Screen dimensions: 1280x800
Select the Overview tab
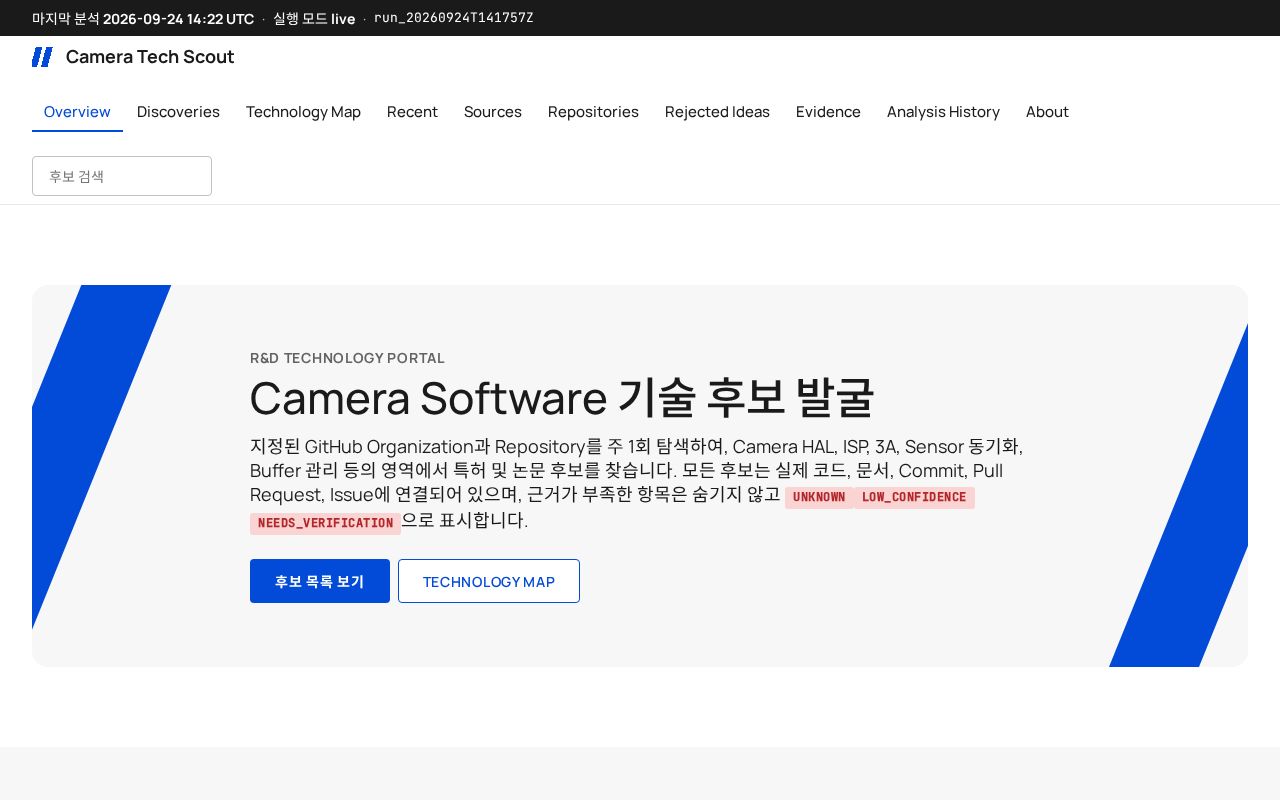pyautogui.click(x=77, y=112)
